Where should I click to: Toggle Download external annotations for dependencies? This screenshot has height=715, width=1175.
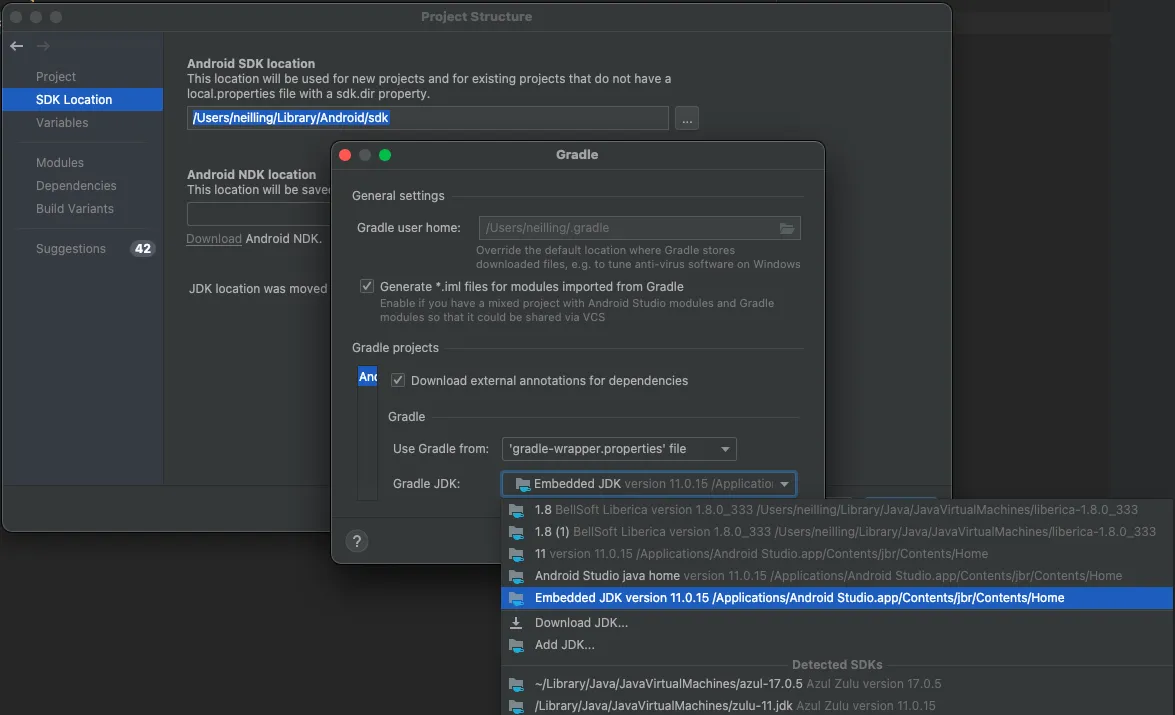398,381
